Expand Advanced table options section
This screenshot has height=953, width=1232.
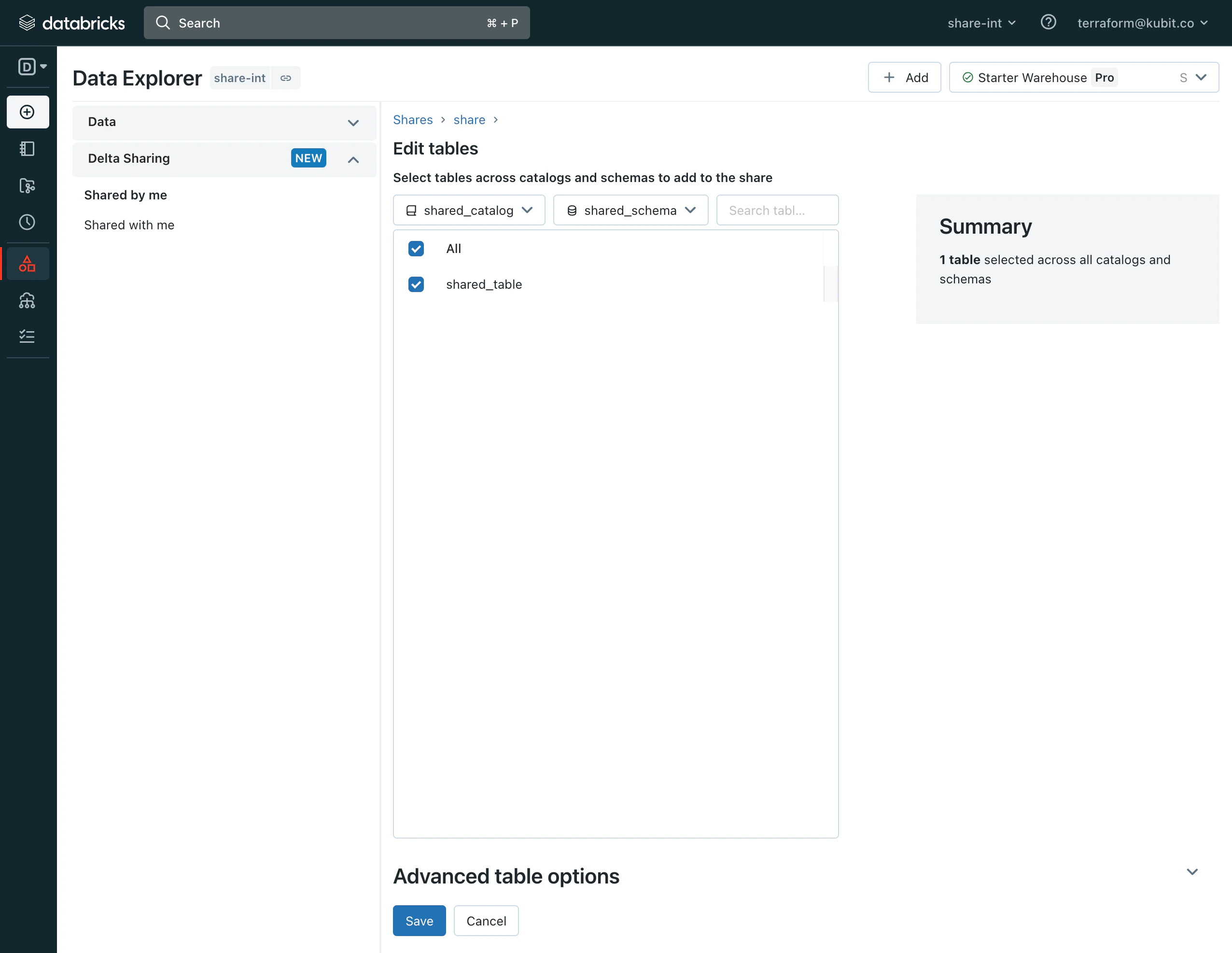pyautogui.click(x=1191, y=872)
